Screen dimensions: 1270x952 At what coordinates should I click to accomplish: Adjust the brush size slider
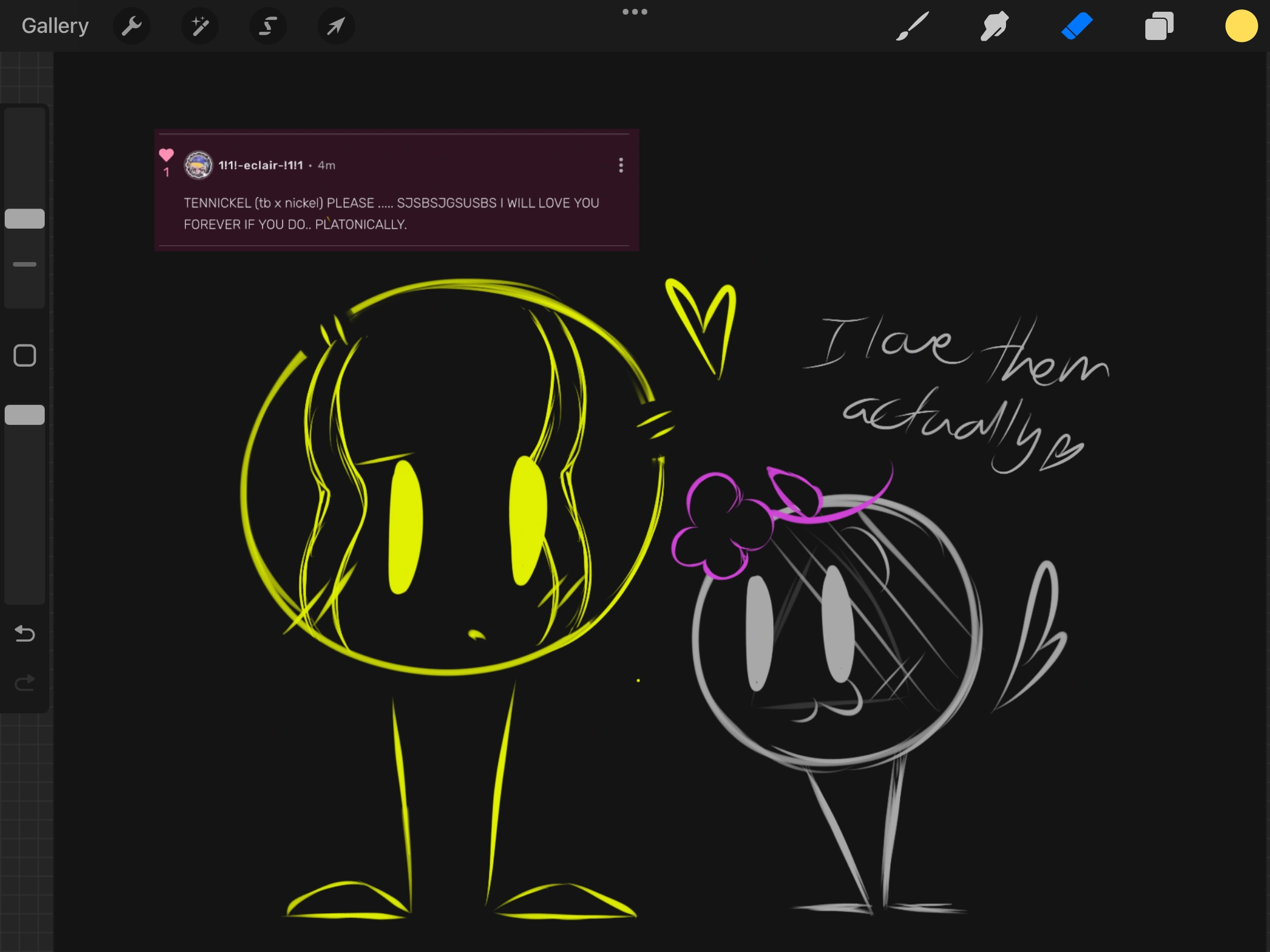pos(25,218)
